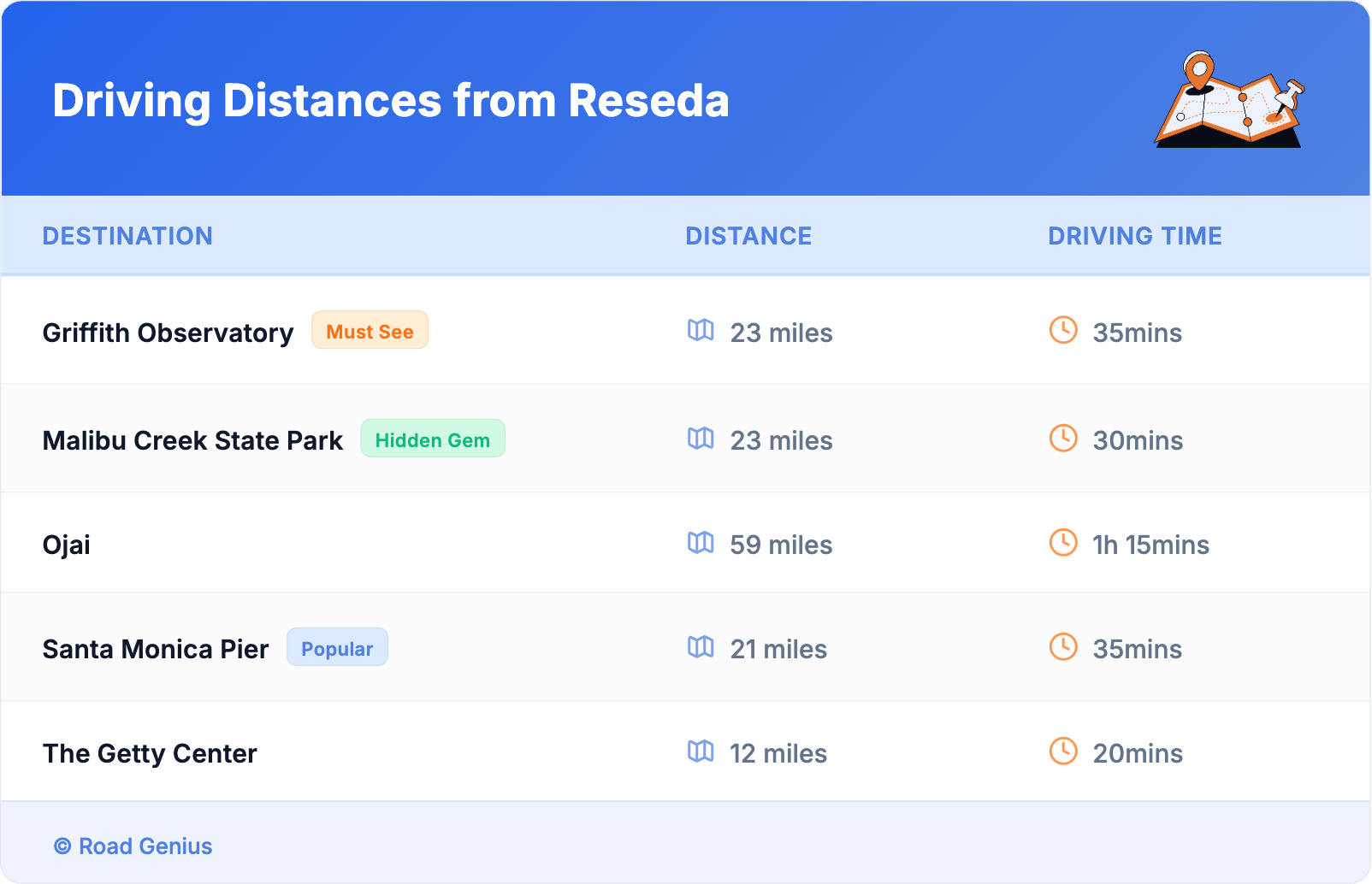The image size is (1372, 884).
Task: Select The Getty Center destination
Action: (150, 753)
